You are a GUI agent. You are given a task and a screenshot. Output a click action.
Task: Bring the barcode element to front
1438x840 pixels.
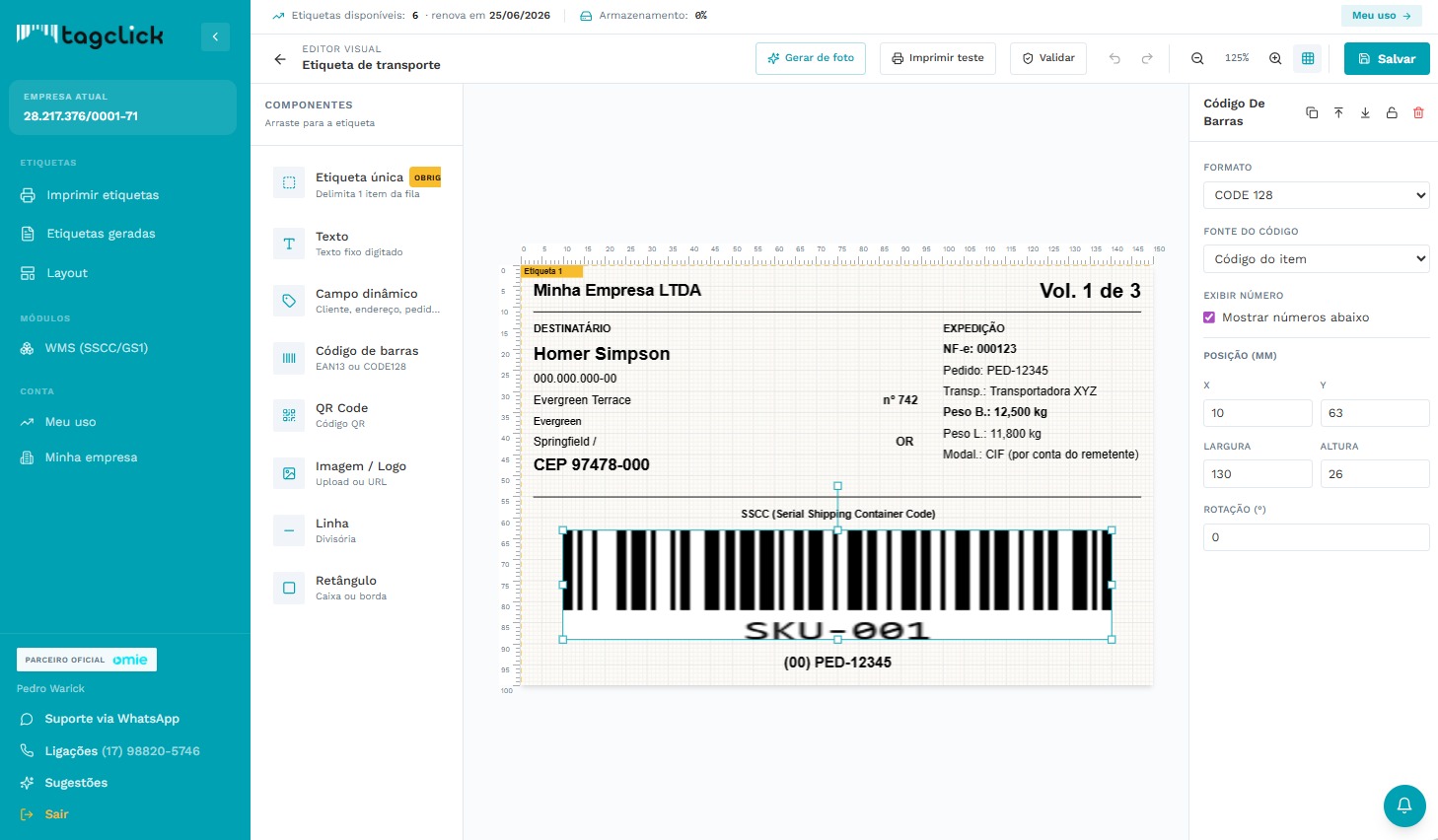click(1338, 112)
